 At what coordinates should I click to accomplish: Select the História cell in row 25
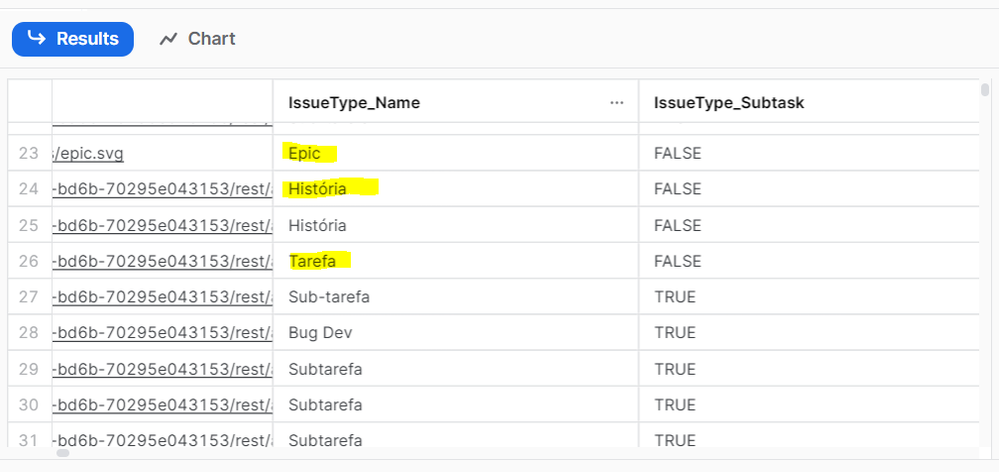[456, 225]
